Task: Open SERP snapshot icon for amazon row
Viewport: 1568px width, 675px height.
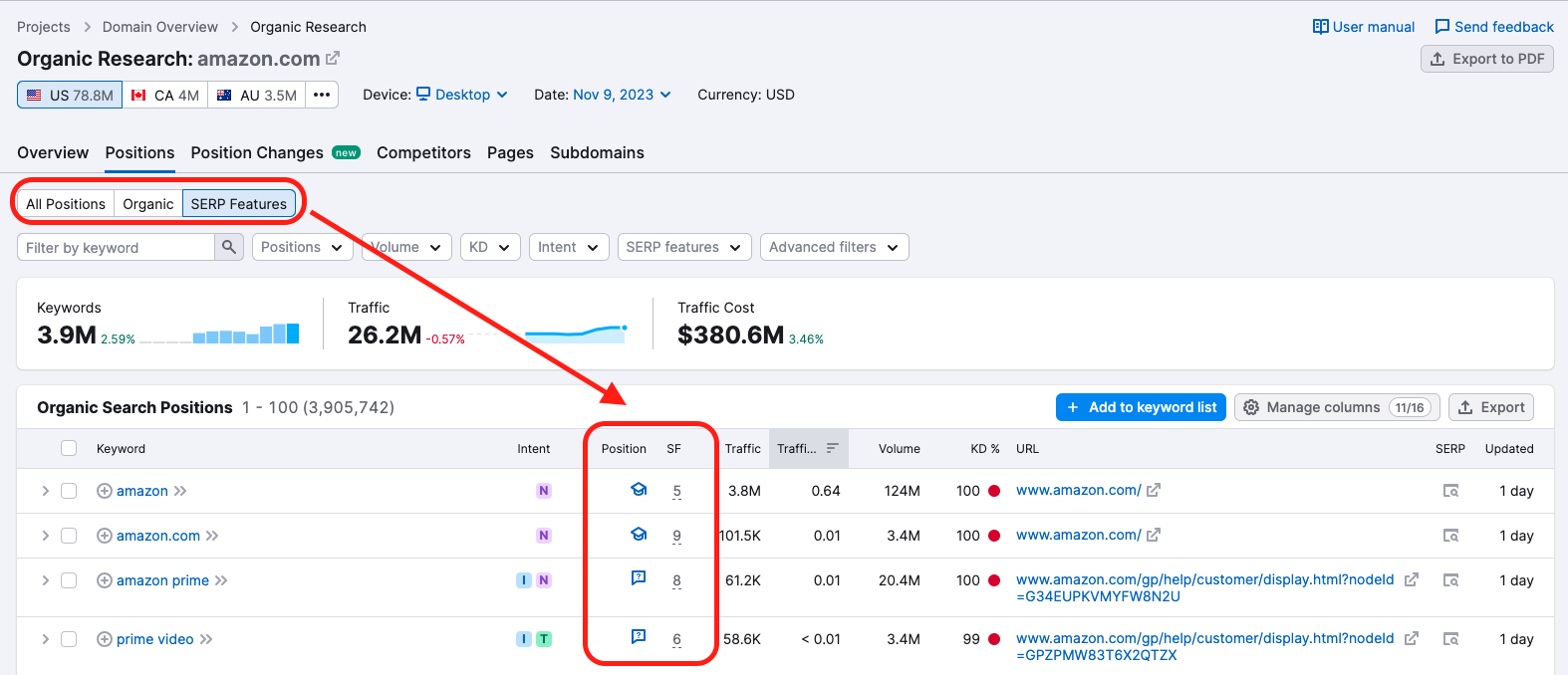Action: click(1451, 491)
